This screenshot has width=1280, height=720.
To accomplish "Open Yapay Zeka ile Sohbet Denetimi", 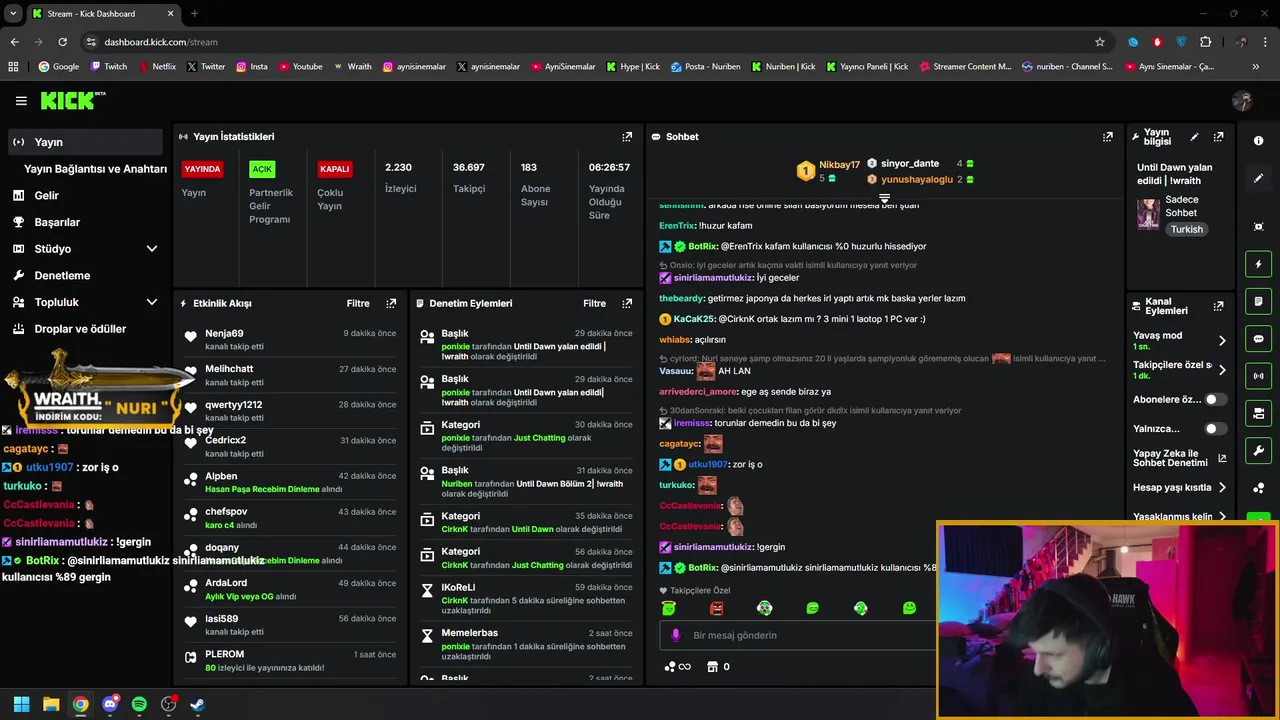I will [1179, 458].
